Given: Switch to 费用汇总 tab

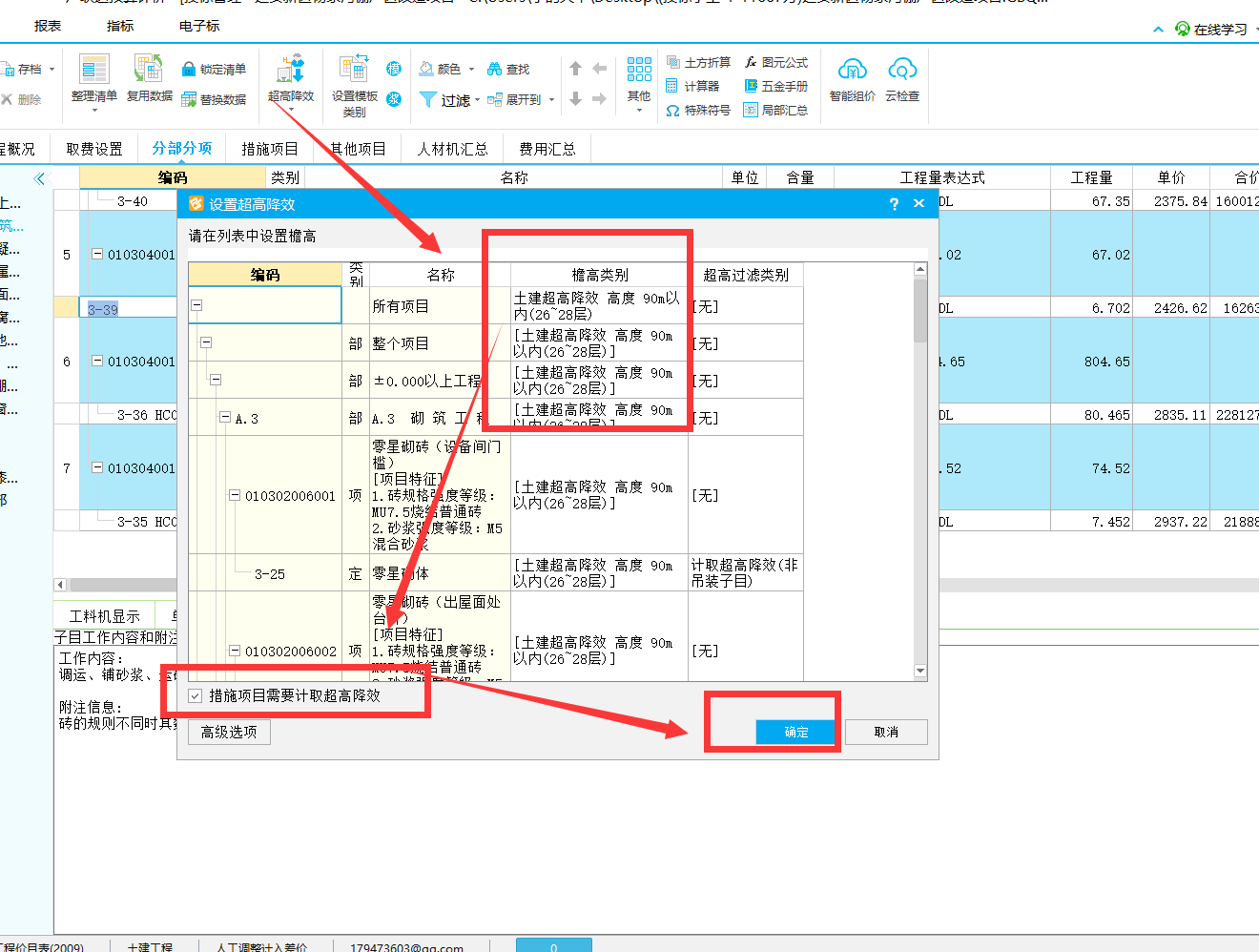Looking at the screenshot, I should (x=547, y=149).
